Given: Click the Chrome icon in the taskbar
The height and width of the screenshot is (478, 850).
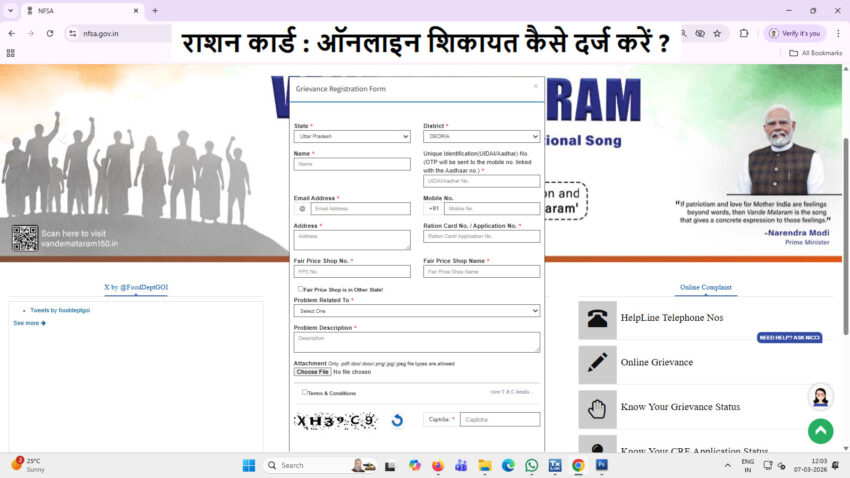Looking at the screenshot, I should pyautogui.click(x=578, y=465).
